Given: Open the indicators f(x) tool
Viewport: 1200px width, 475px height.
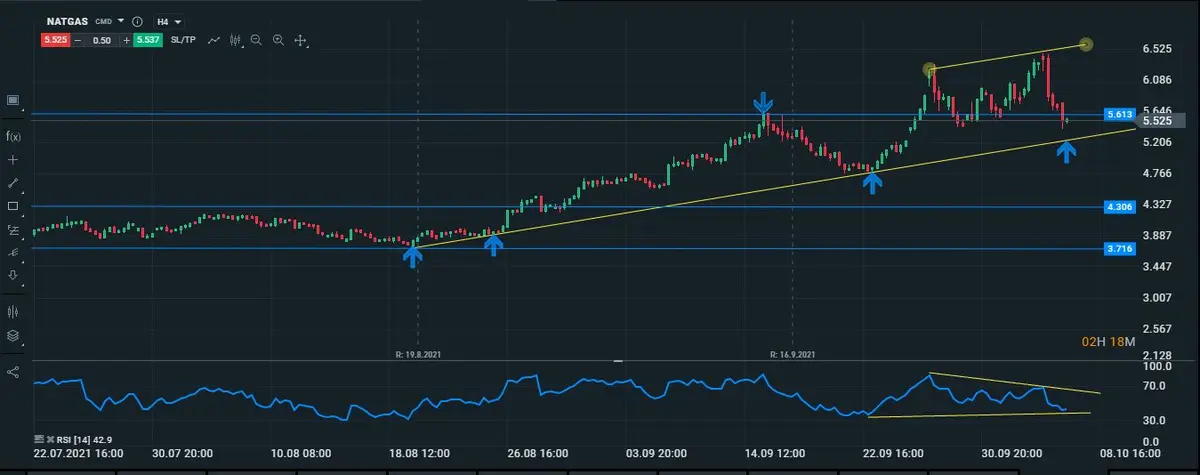Looking at the screenshot, I should pyautogui.click(x=14, y=136).
